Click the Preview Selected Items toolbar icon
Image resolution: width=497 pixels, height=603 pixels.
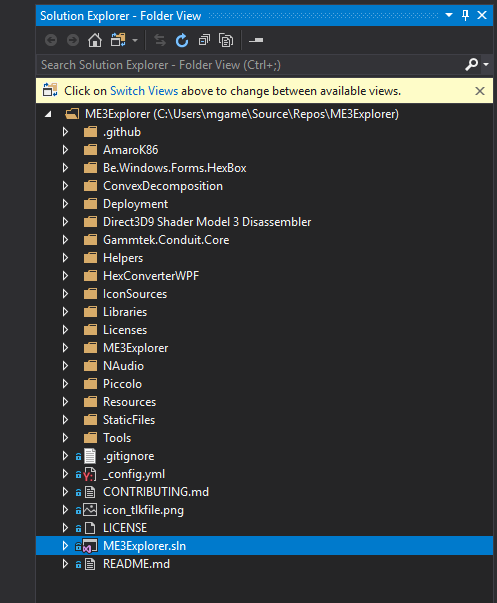pos(256,40)
